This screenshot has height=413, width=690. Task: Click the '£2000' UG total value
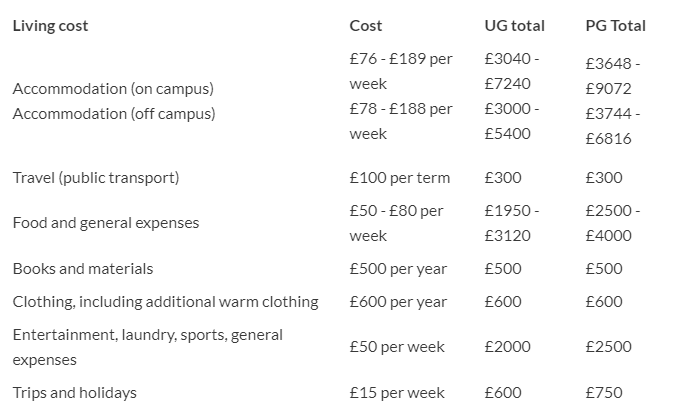click(x=506, y=347)
